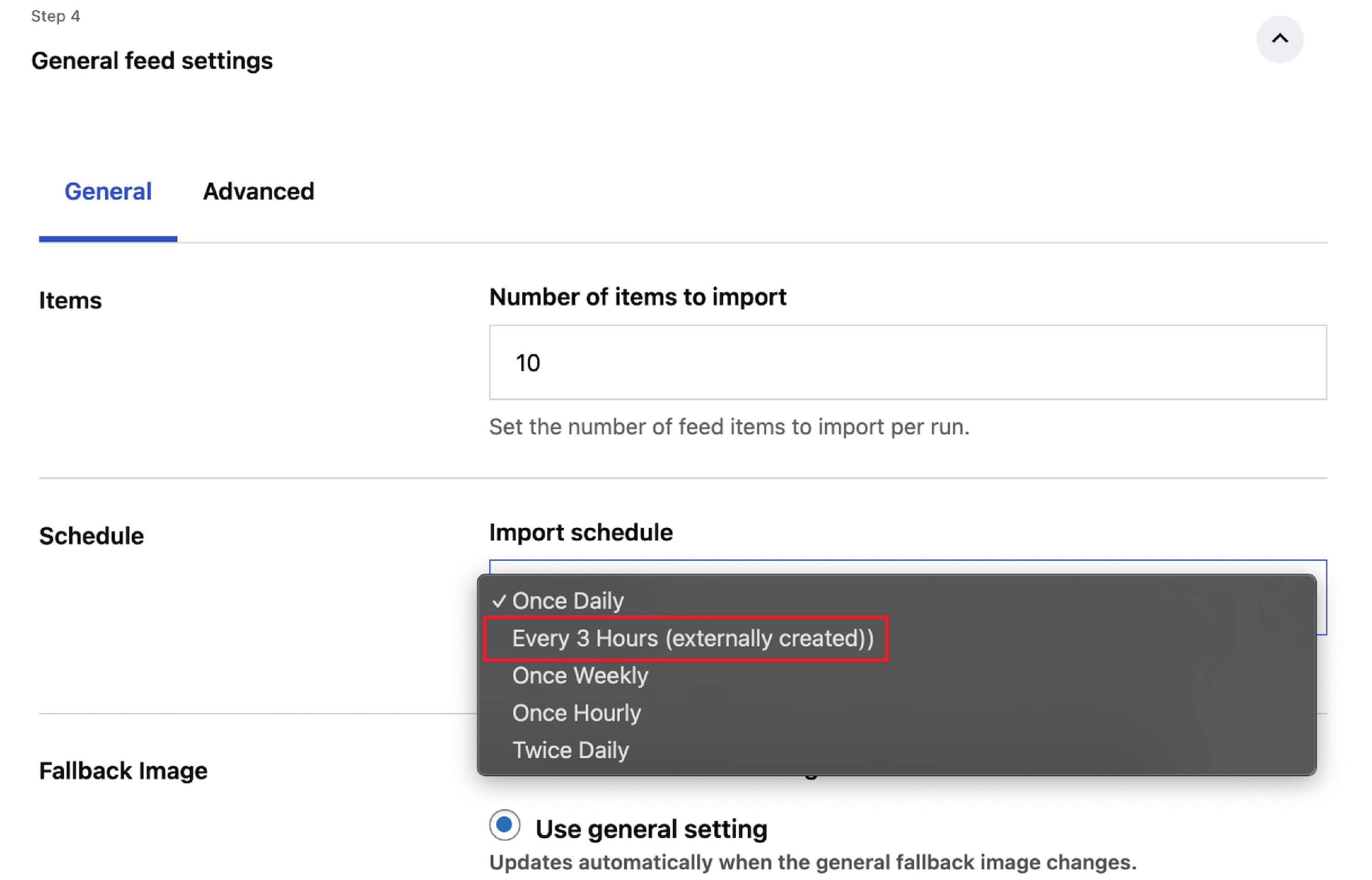
Task: Select Once Hourly import schedule
Action: [x=576, y=713]
